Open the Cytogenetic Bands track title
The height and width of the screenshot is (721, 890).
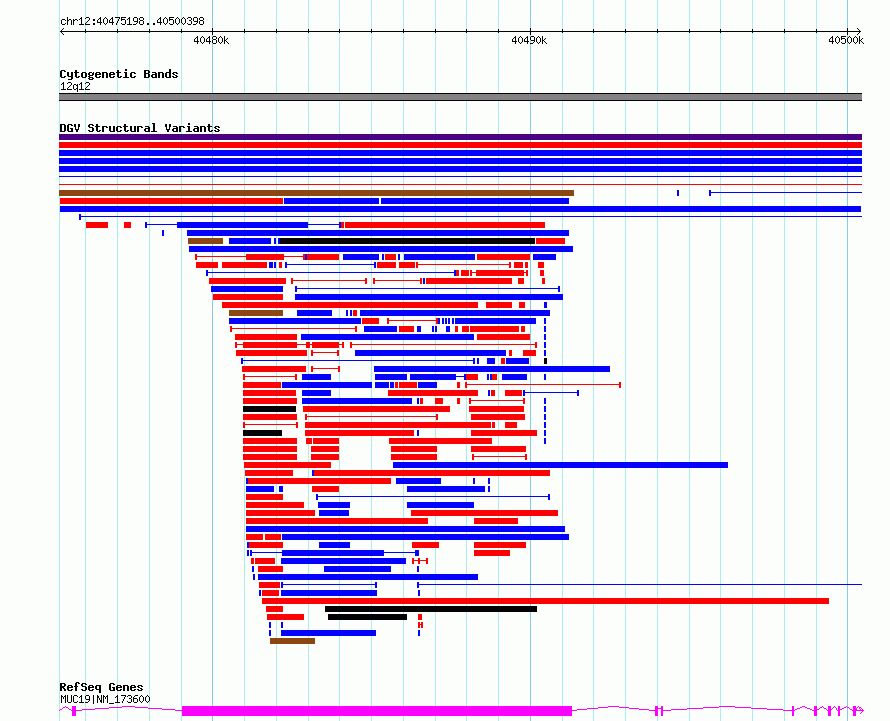click(119, 74)
